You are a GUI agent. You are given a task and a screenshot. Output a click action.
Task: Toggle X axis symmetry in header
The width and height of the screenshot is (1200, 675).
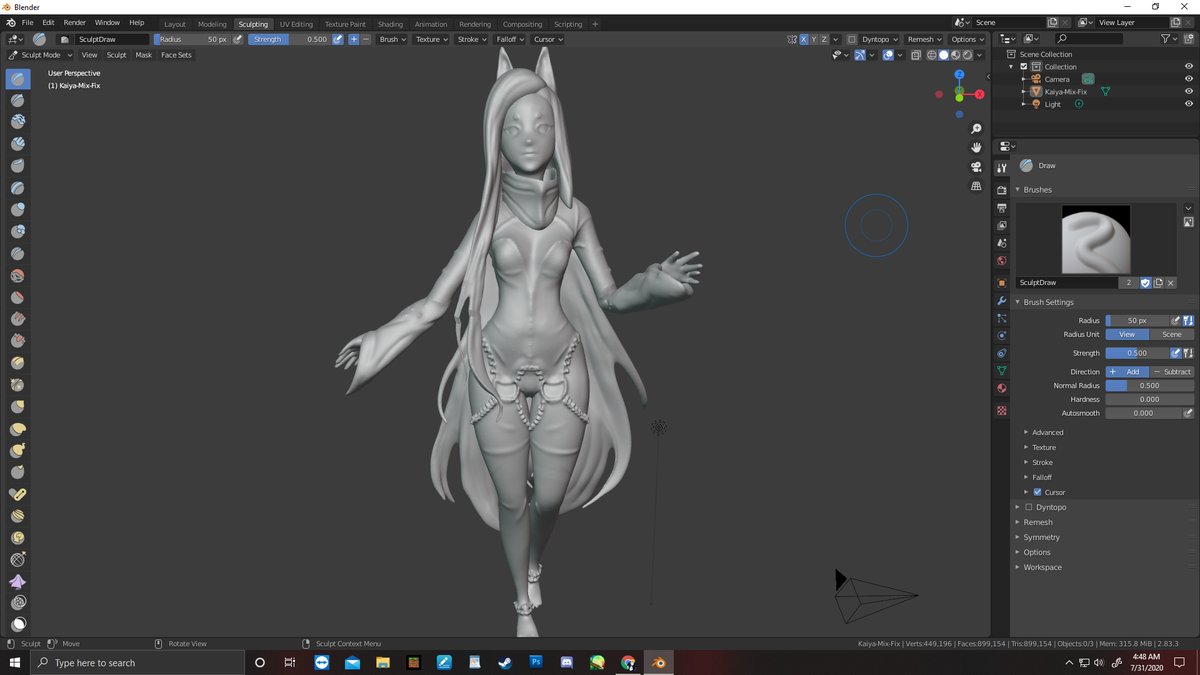804,39
